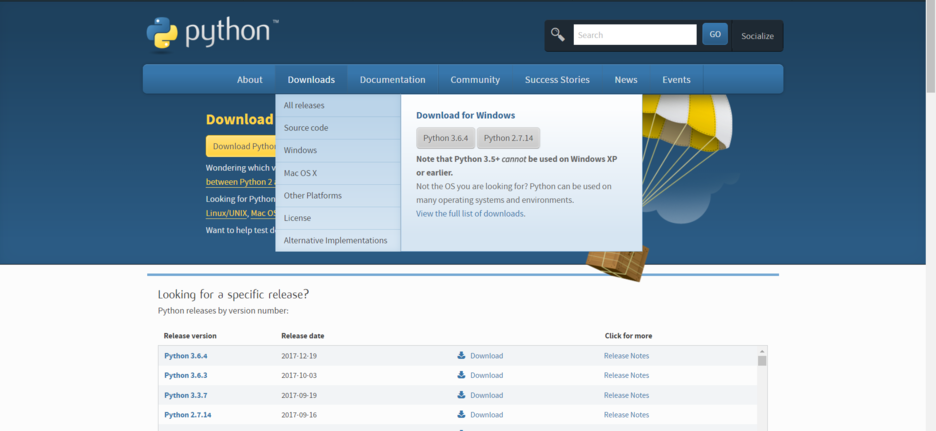
Task: Open Python 2.7.14 release version link
Action: (x=188, y=415)
